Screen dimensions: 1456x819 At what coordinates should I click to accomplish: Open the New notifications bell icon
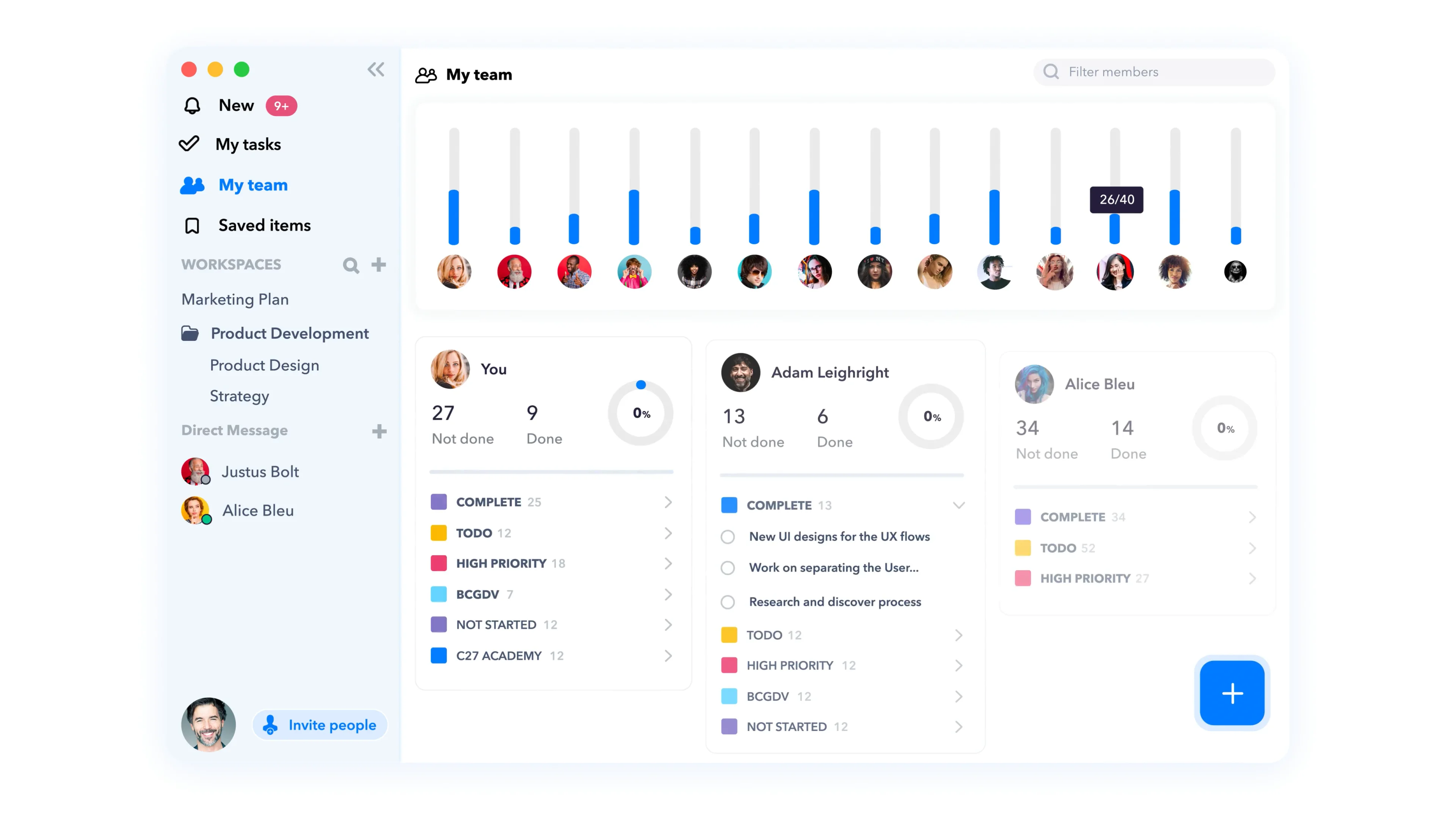191,105
